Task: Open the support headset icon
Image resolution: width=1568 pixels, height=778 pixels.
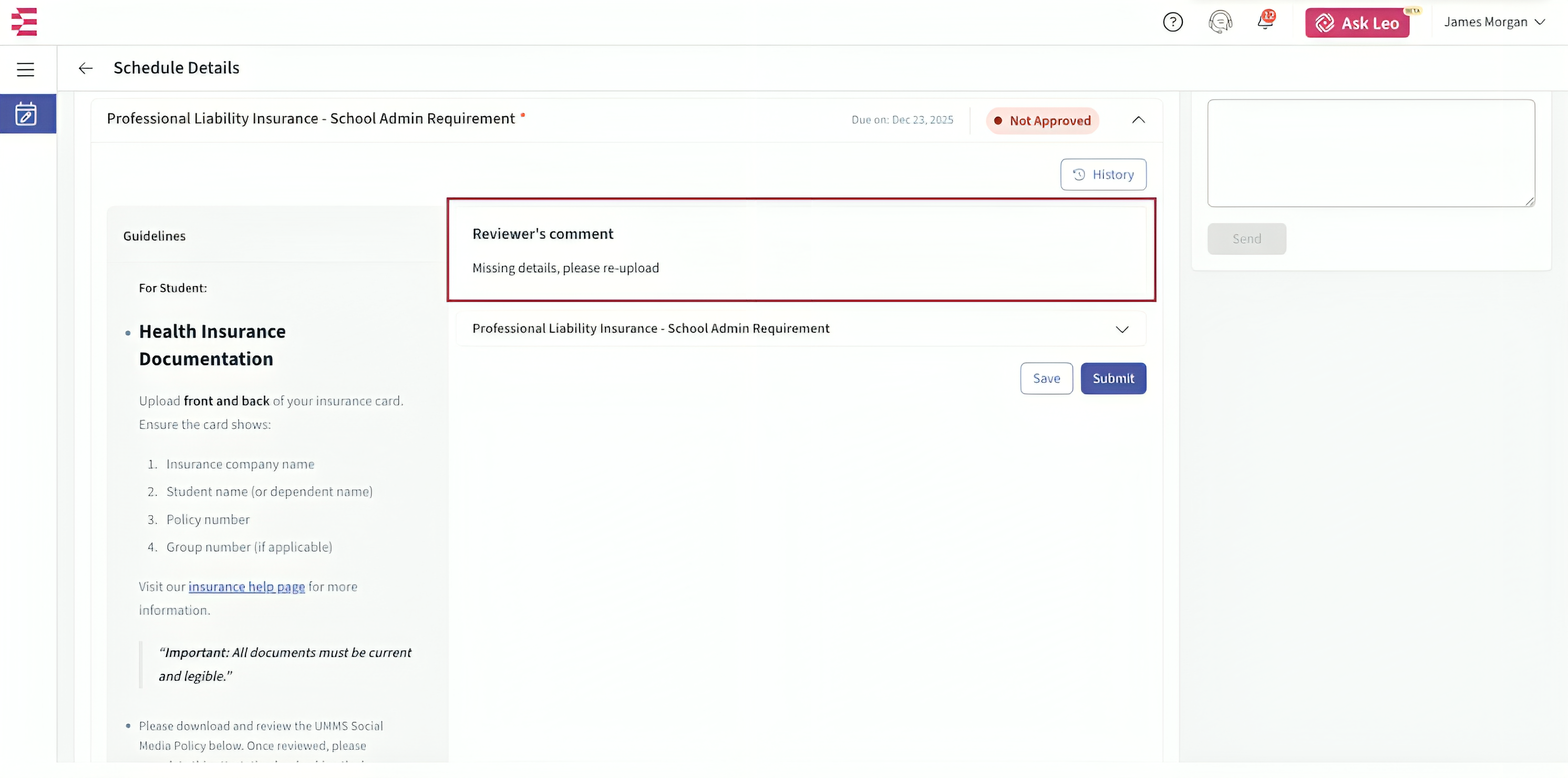Action: click(x=1220, y=23)
